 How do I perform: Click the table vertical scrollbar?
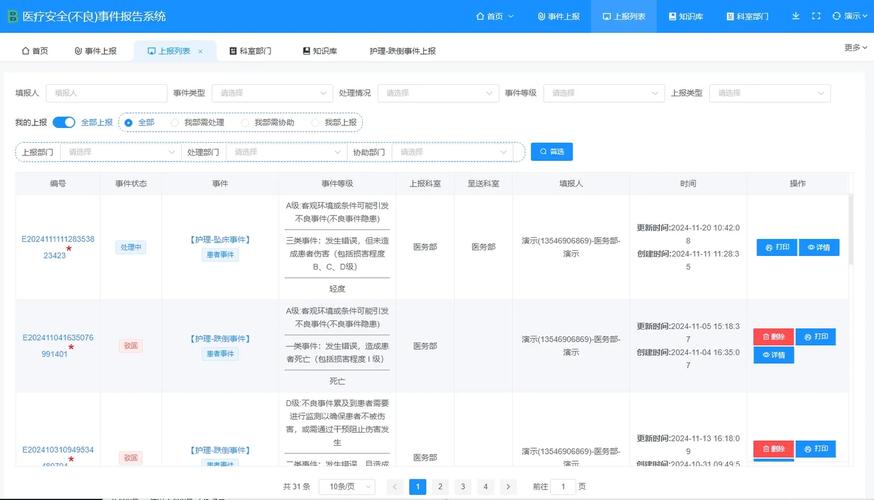(851, 230)
